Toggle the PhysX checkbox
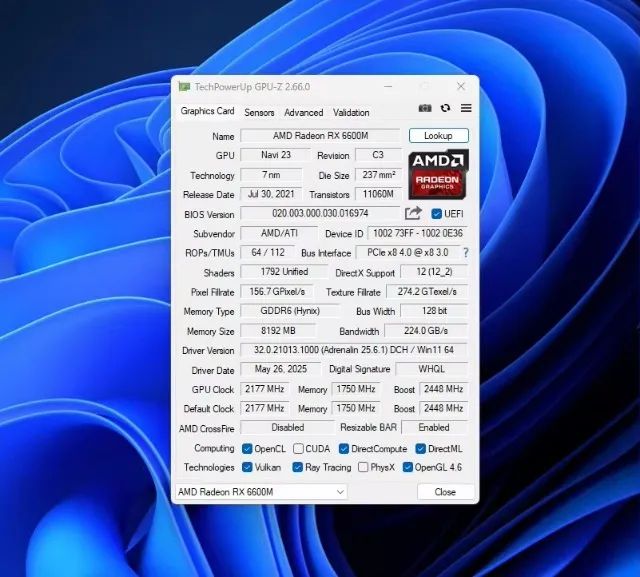This screenshot has height=577, width=640. [363, 467]
